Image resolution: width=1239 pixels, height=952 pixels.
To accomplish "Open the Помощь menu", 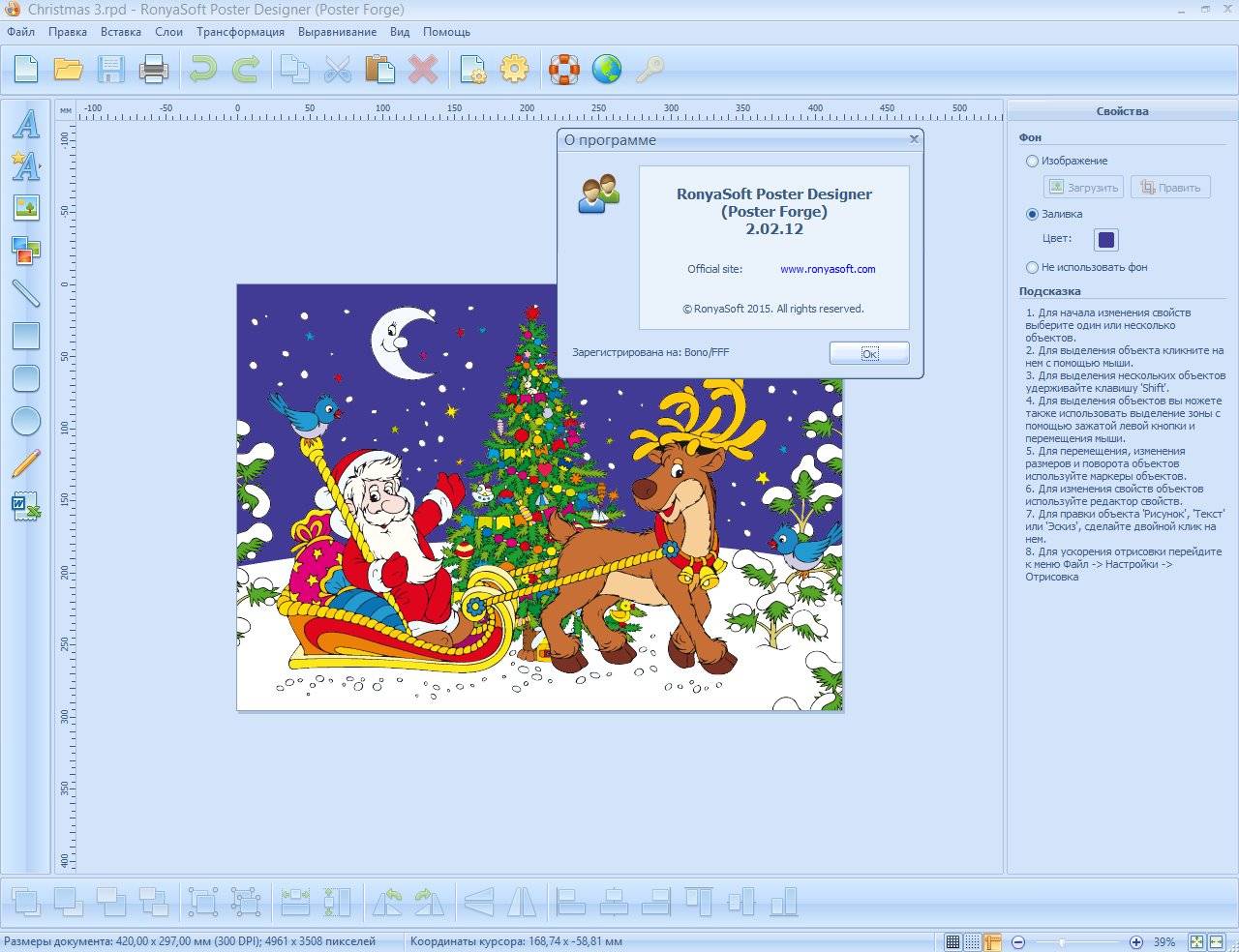I will pyautogui.click(x=447, y=32).
